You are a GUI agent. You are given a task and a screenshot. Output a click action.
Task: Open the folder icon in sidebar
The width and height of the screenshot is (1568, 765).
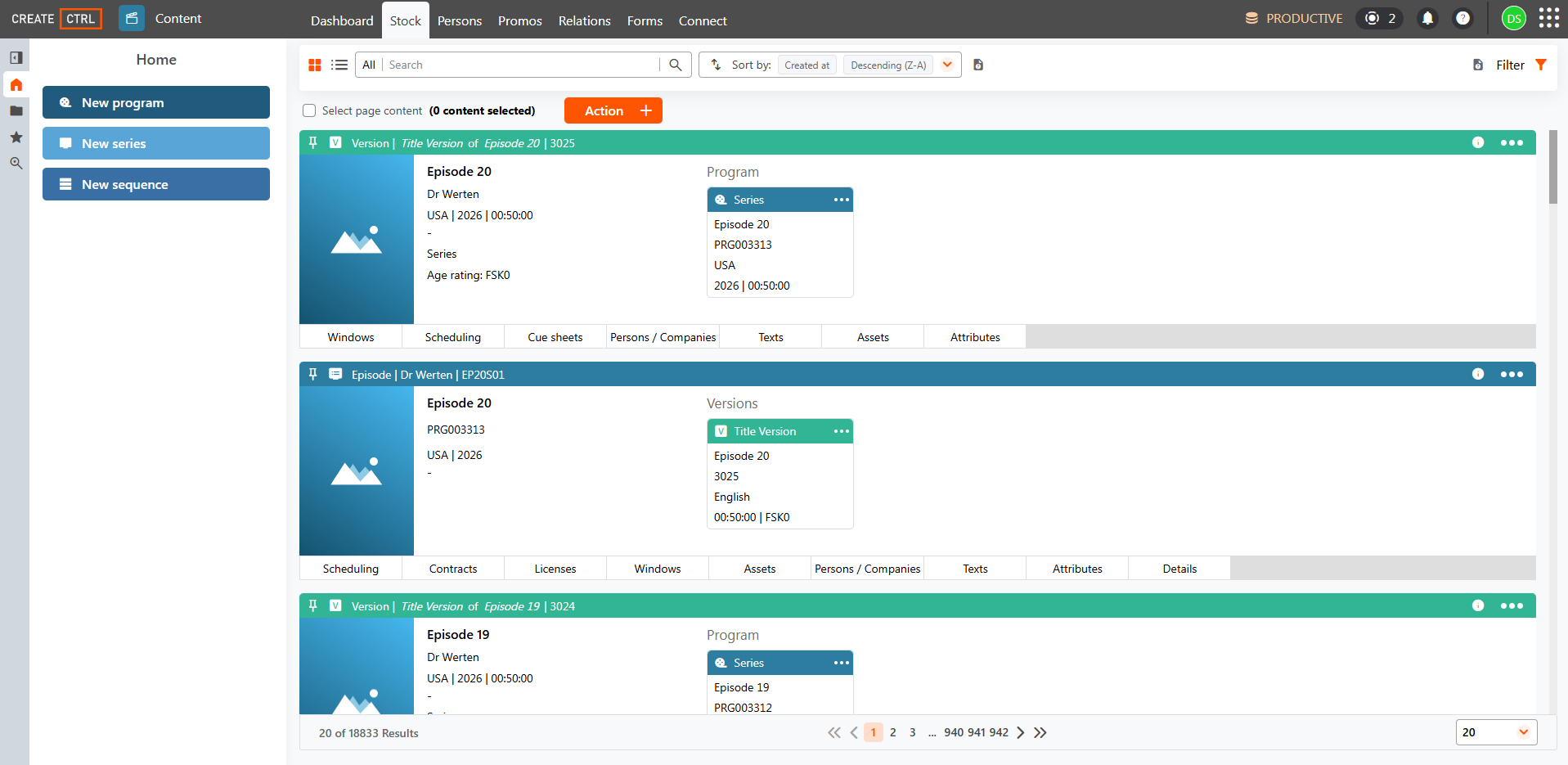[x=16, y=111]
